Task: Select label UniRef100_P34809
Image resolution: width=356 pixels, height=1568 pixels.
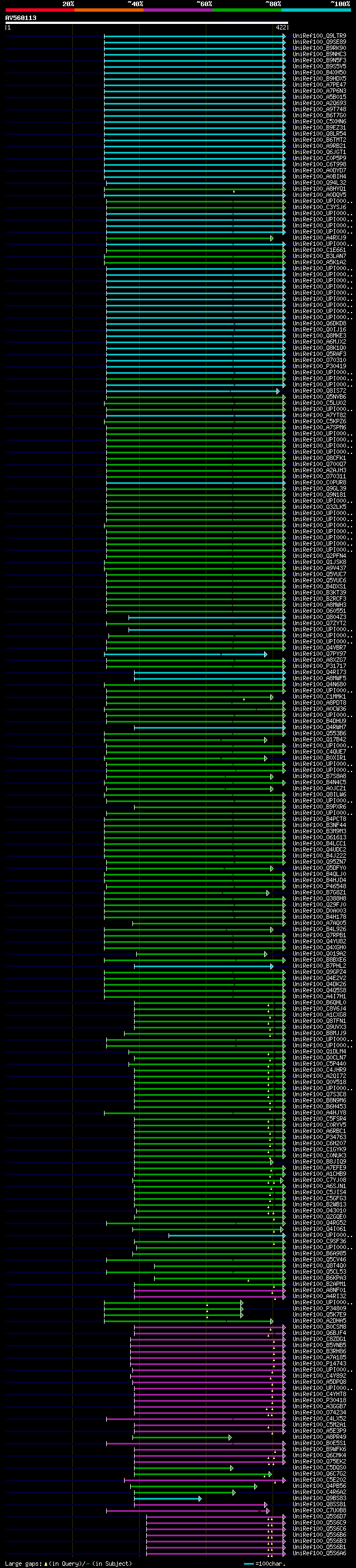Action: click(319, 1308)
